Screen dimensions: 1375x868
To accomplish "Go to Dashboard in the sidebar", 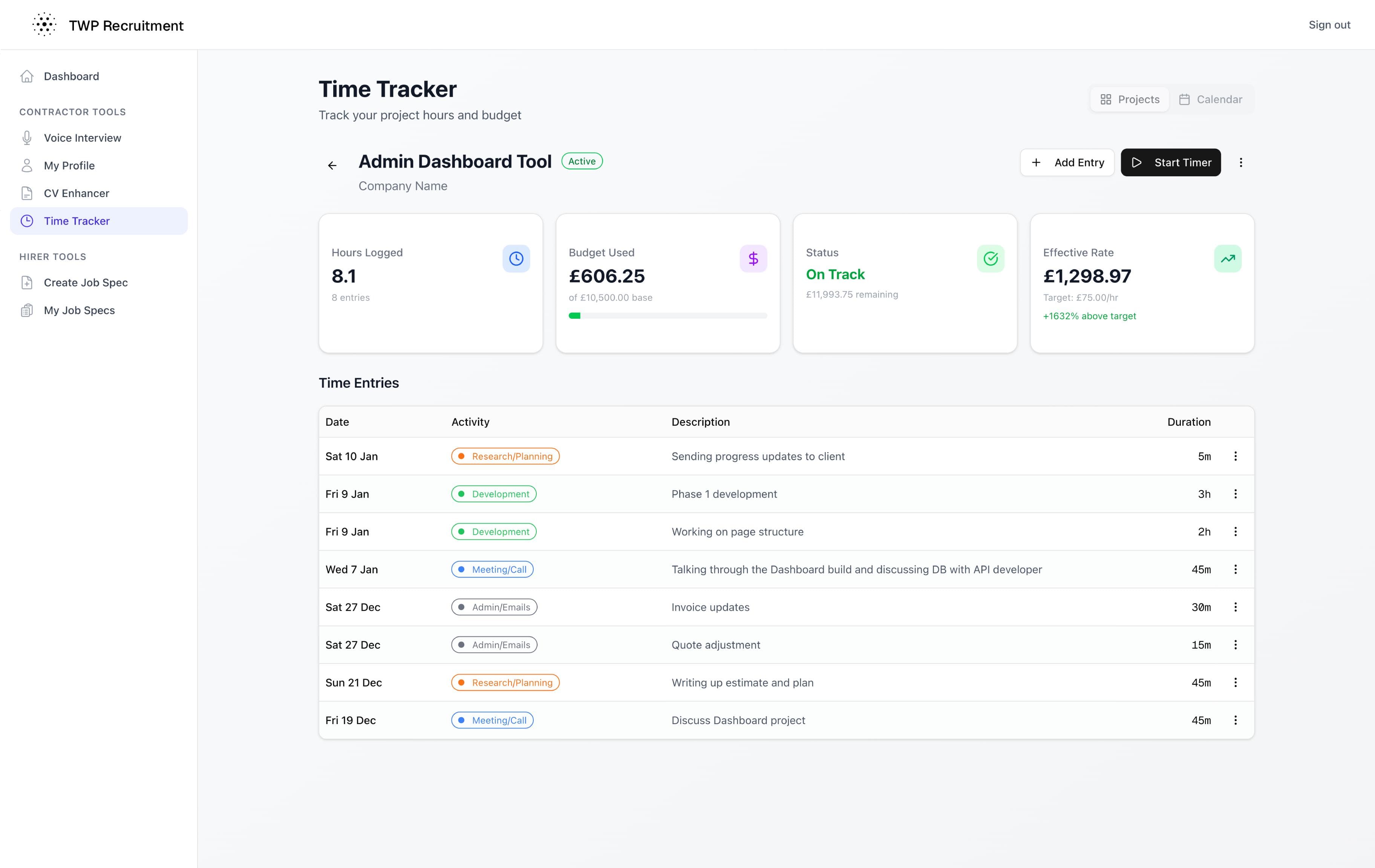I will (71, 76).
